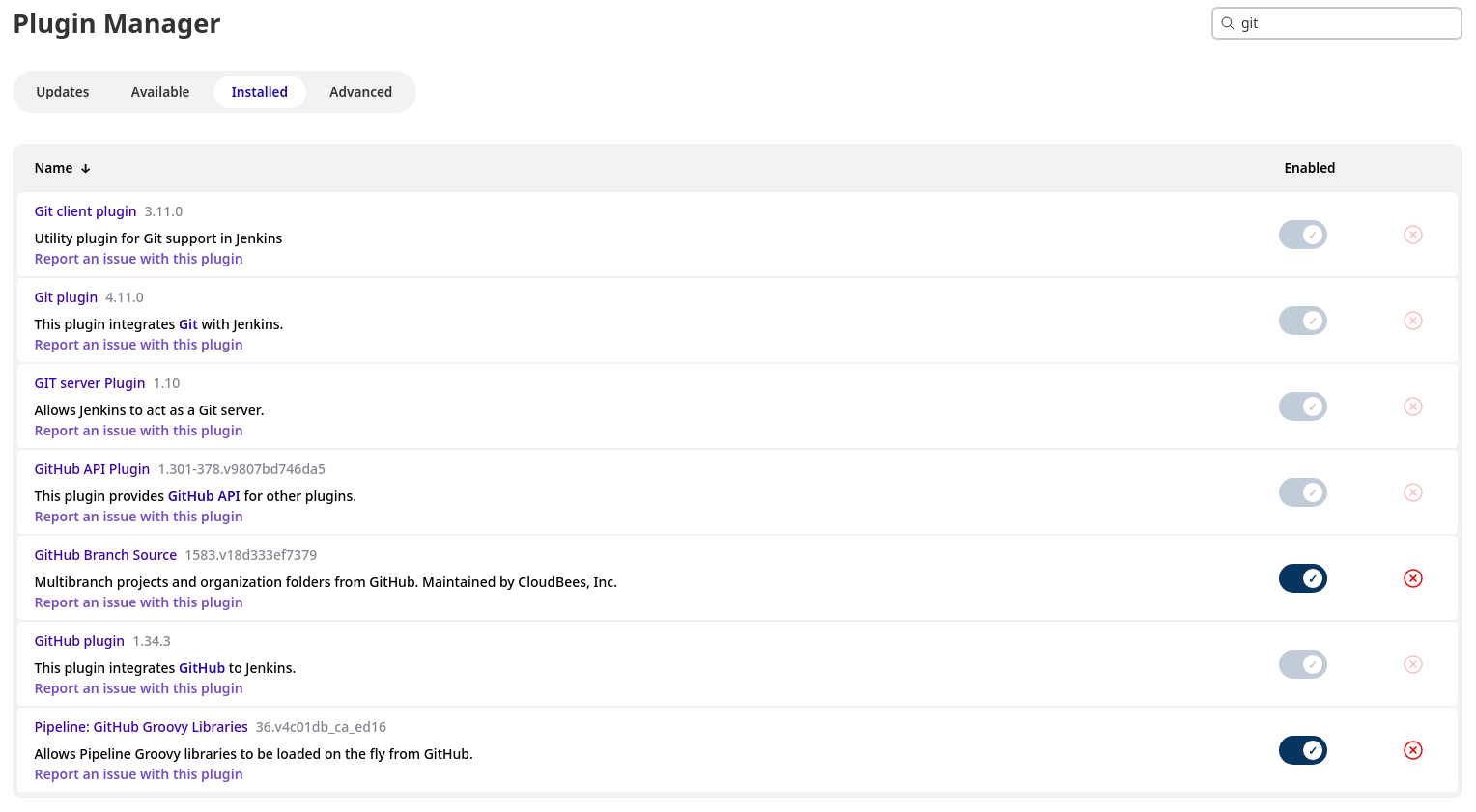This screenshot has height=812, width=1476.
Task: Click the red uninstall icon for GitHub Branch Source
Action: (x=1413, y=577)
